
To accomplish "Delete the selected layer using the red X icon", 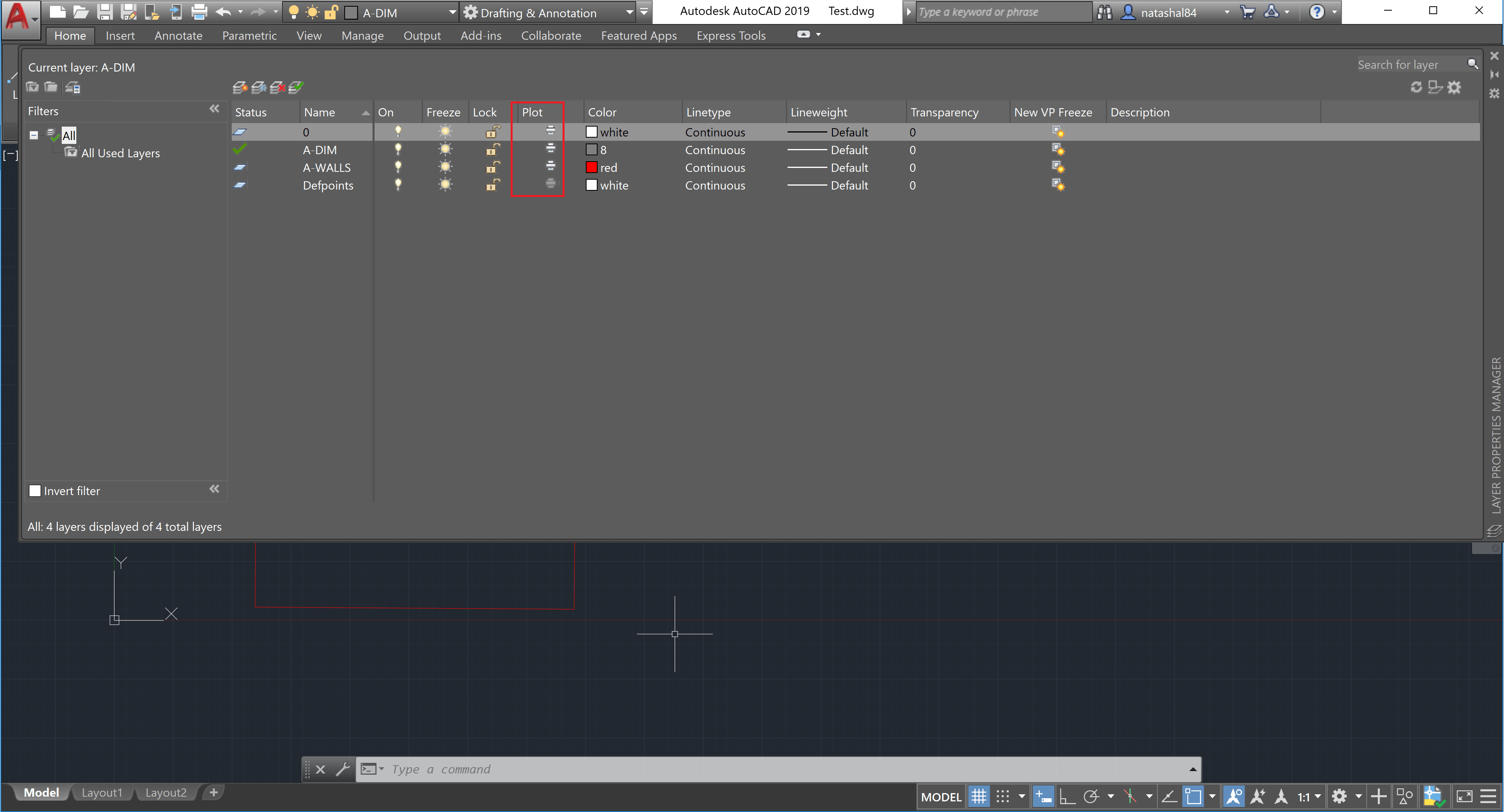I will click(x=278, y=87).
